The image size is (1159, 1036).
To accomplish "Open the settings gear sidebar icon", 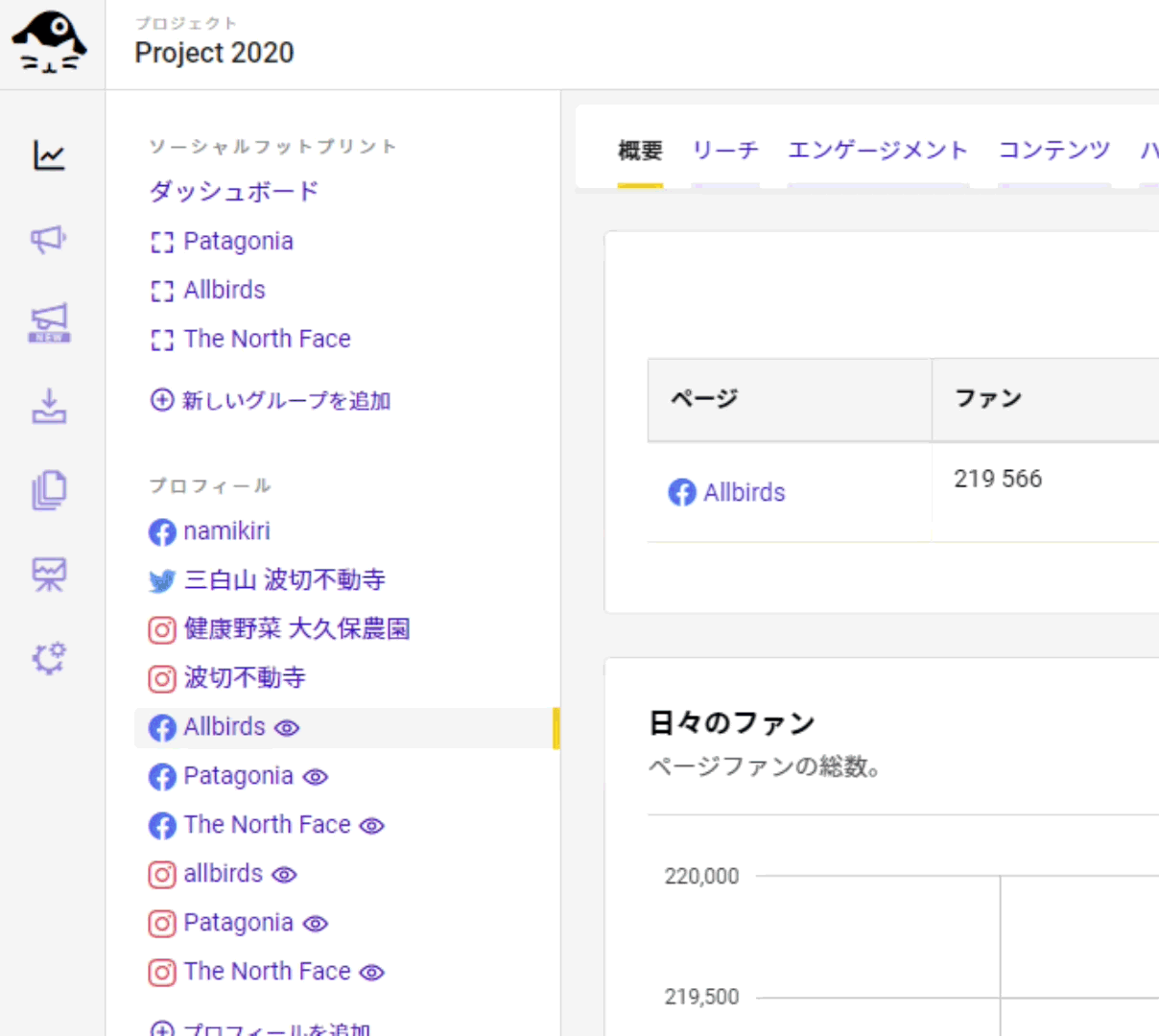I will pyautogui.click(x=49, y=658).
